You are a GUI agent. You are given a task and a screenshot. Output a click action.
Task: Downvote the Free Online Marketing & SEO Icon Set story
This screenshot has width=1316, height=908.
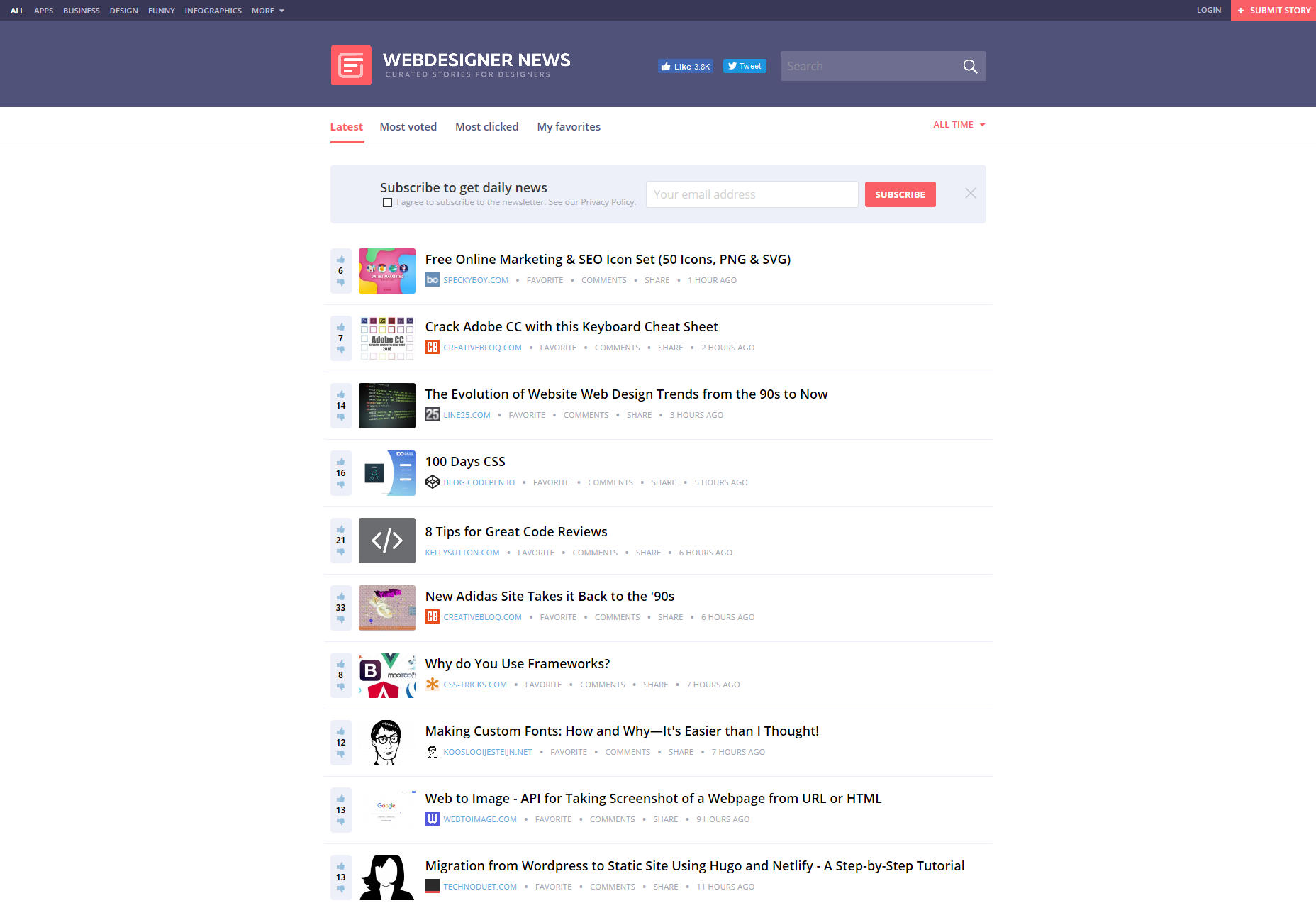[340, 282]
